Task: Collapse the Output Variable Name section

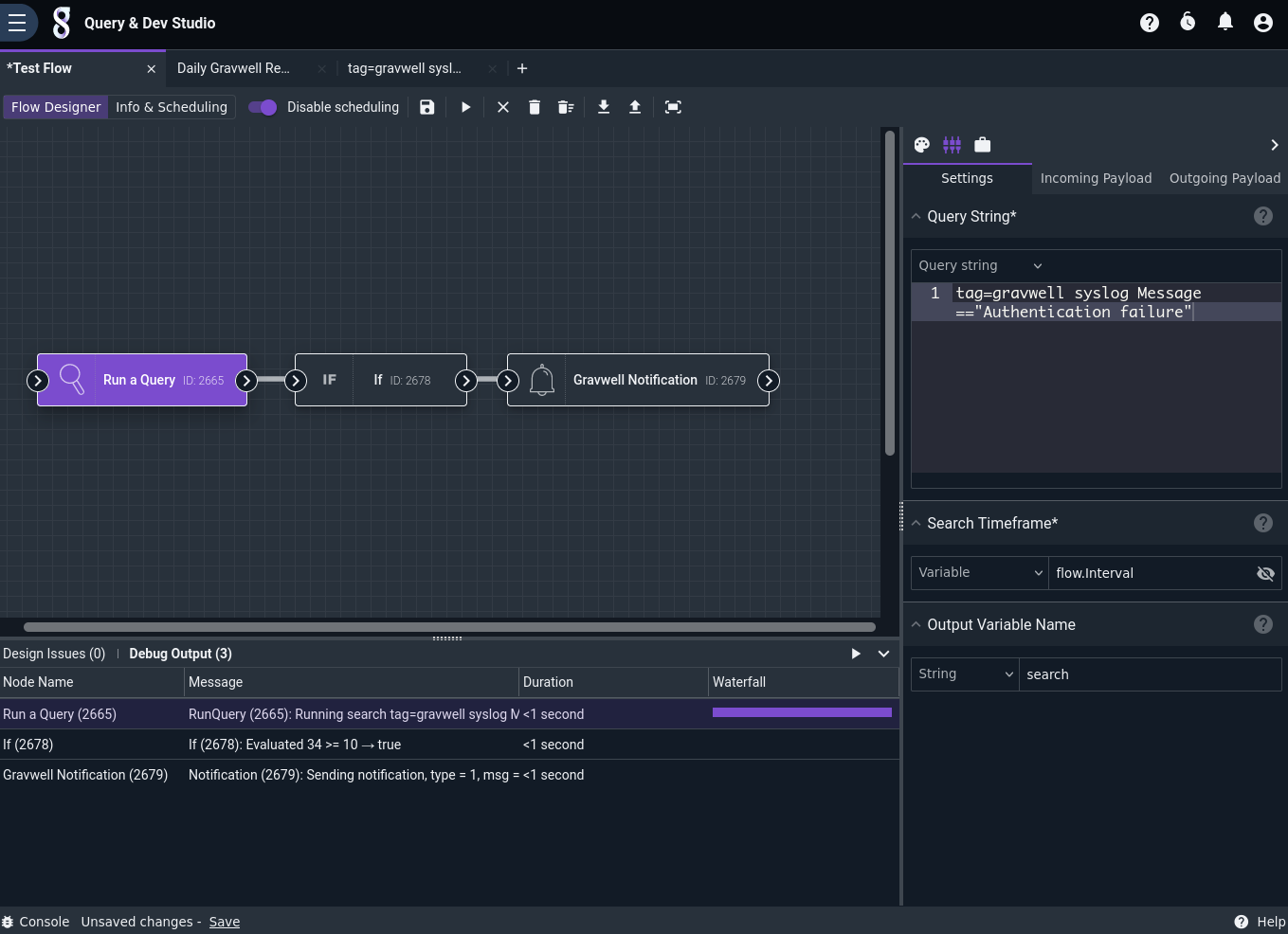Action: pos(916,625)
